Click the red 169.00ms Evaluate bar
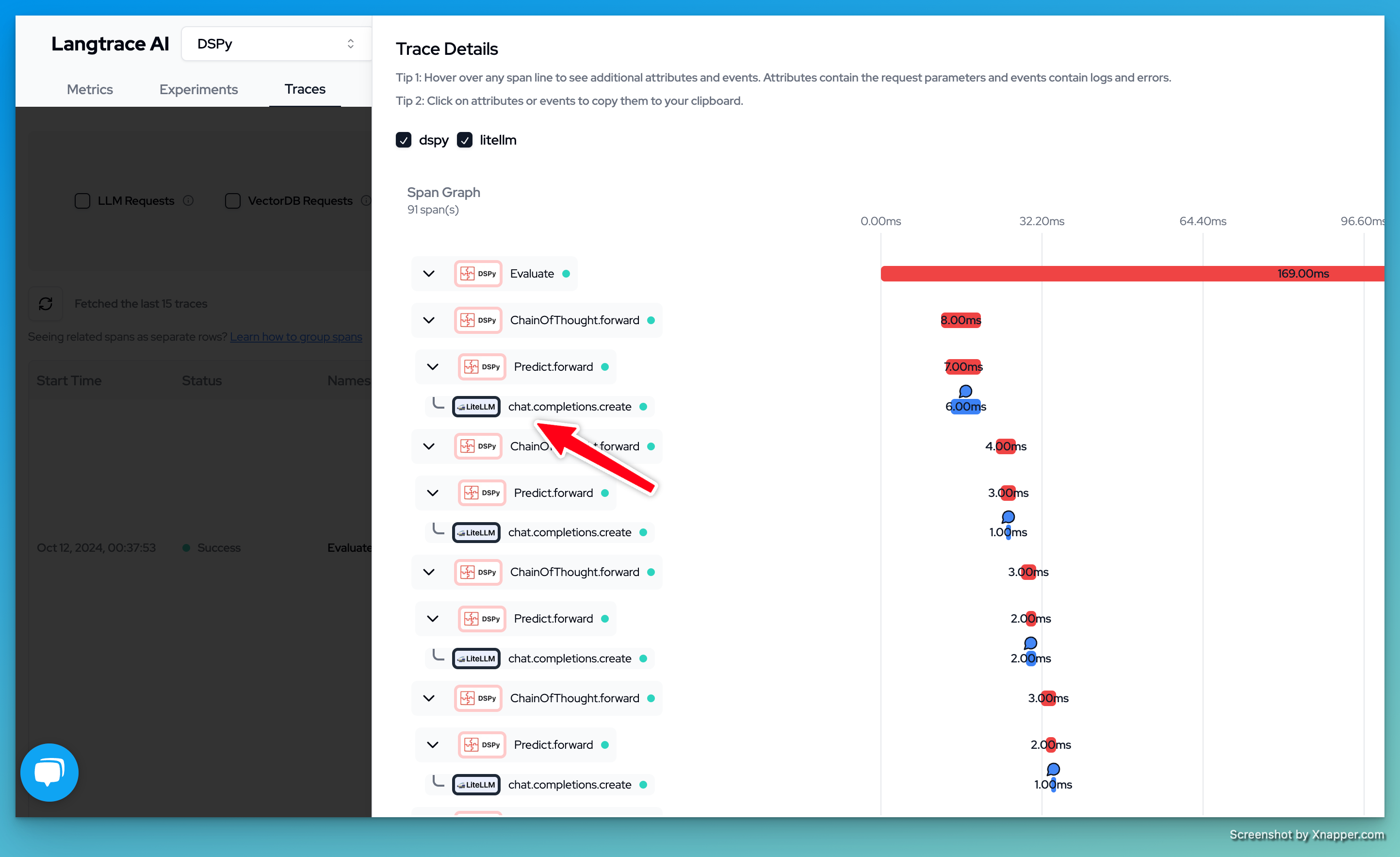Image resolution: width=1400 pixels, height=857 pixels. [1131, 274]
